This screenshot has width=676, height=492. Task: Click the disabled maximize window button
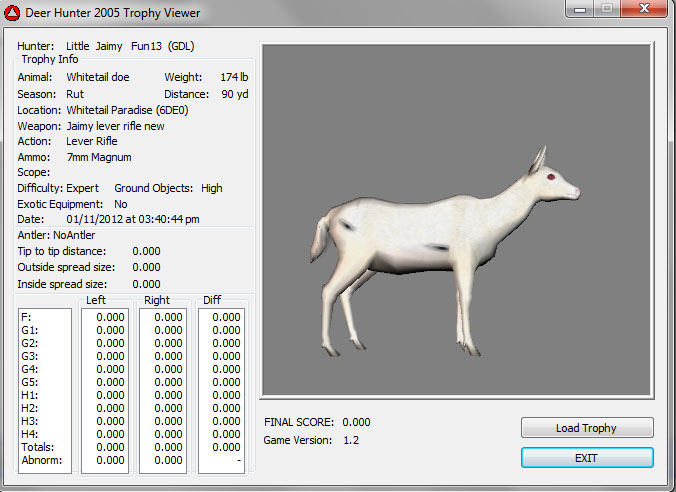click(607, 9)
